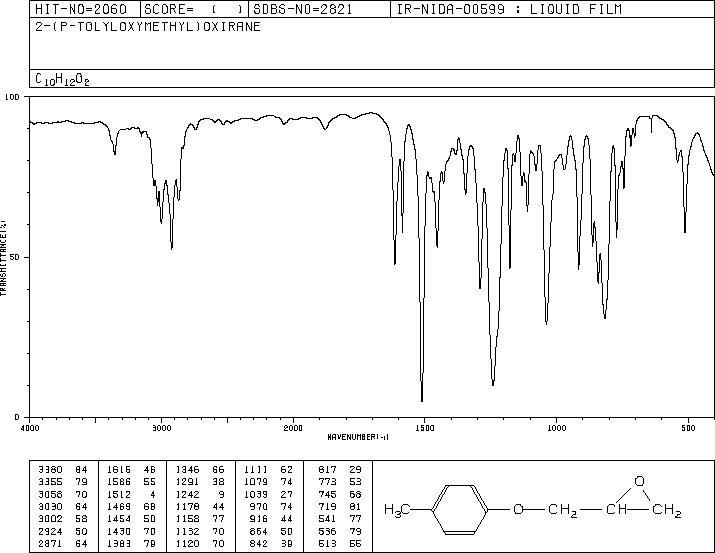Select peak table entry 2924

50,531
